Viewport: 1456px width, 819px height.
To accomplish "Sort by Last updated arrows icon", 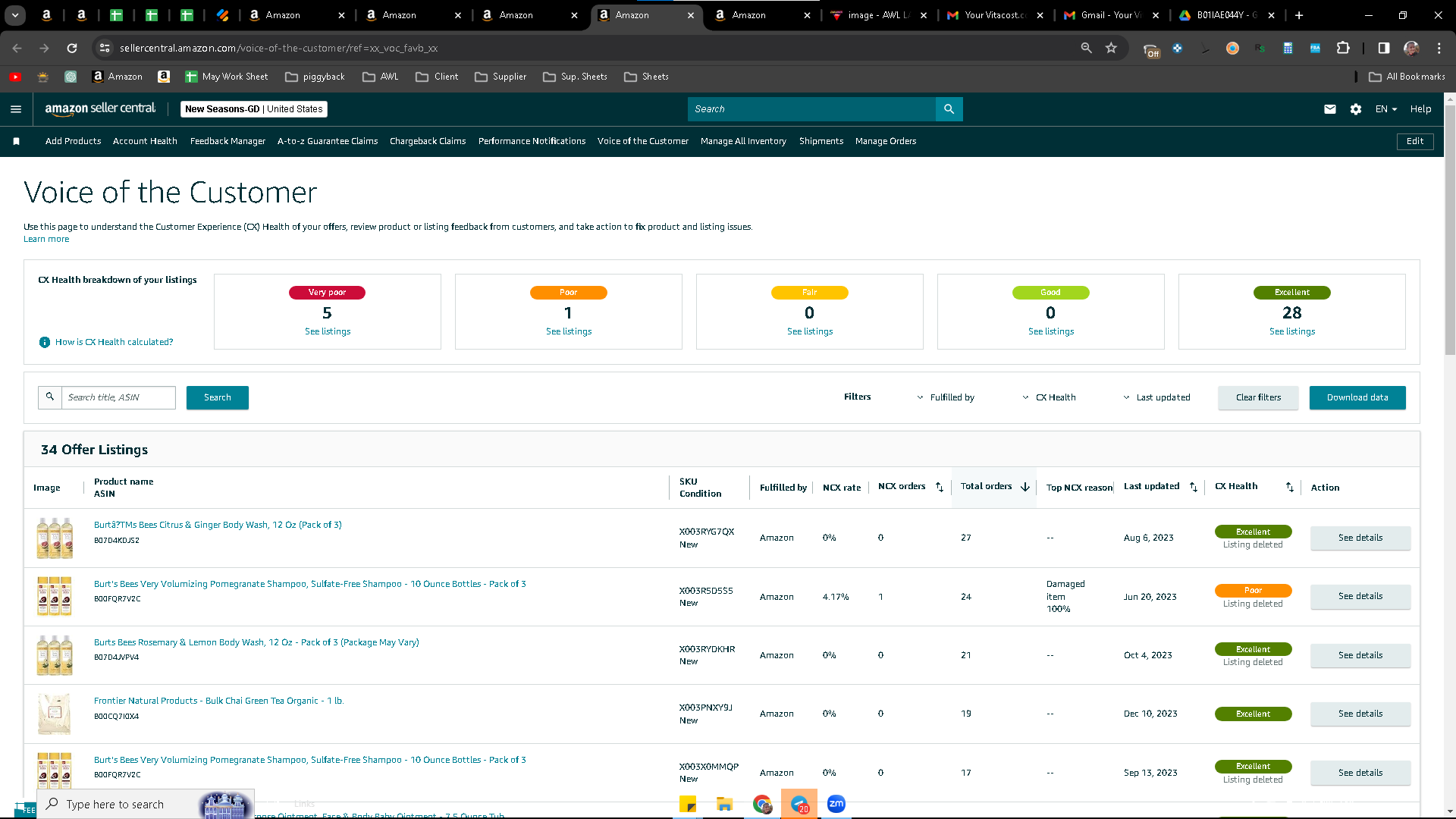I will tap(1194, 487).
